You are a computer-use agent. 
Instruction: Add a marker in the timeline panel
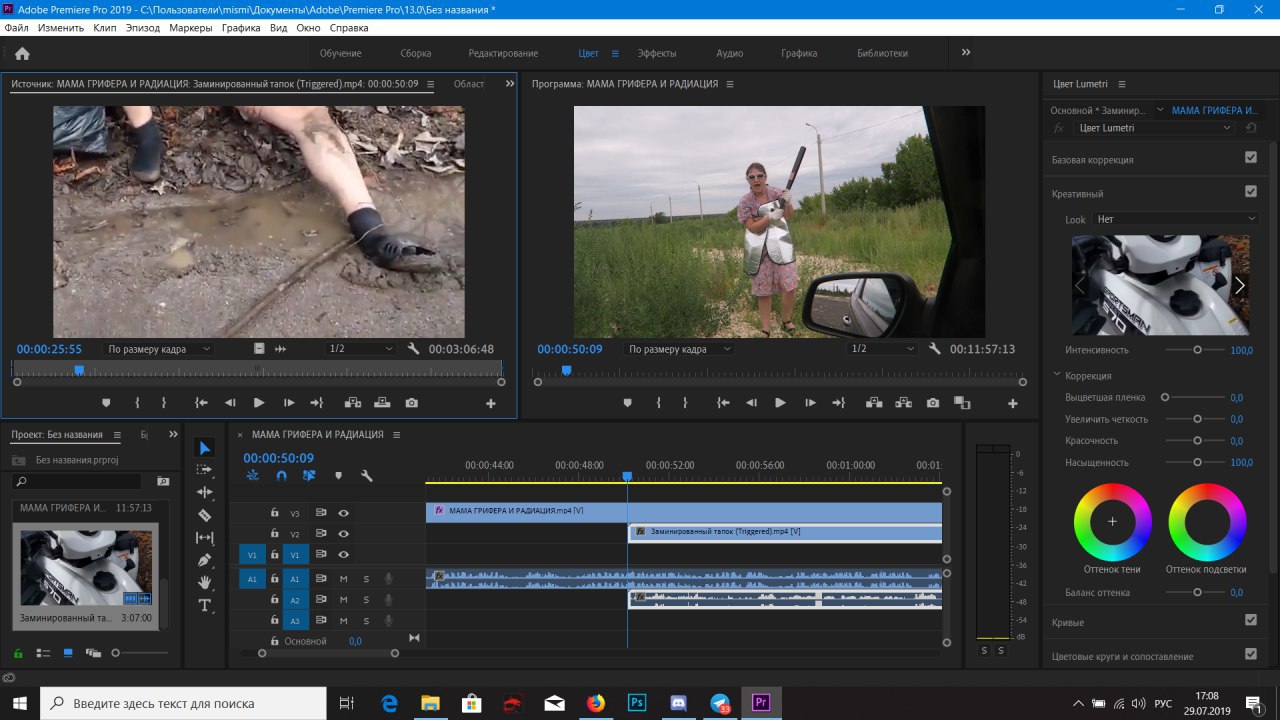[338, 476]
